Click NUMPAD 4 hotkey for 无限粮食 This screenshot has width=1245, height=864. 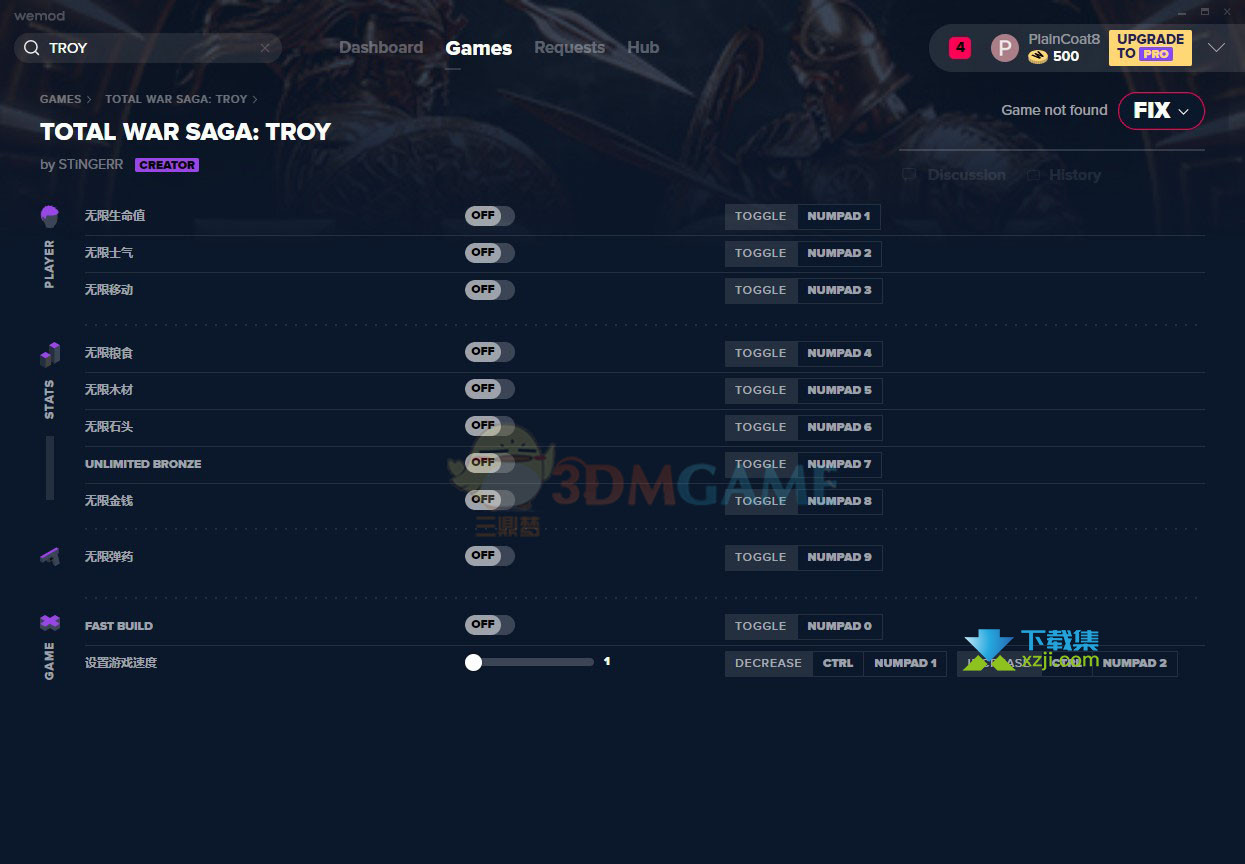(839, 354)
